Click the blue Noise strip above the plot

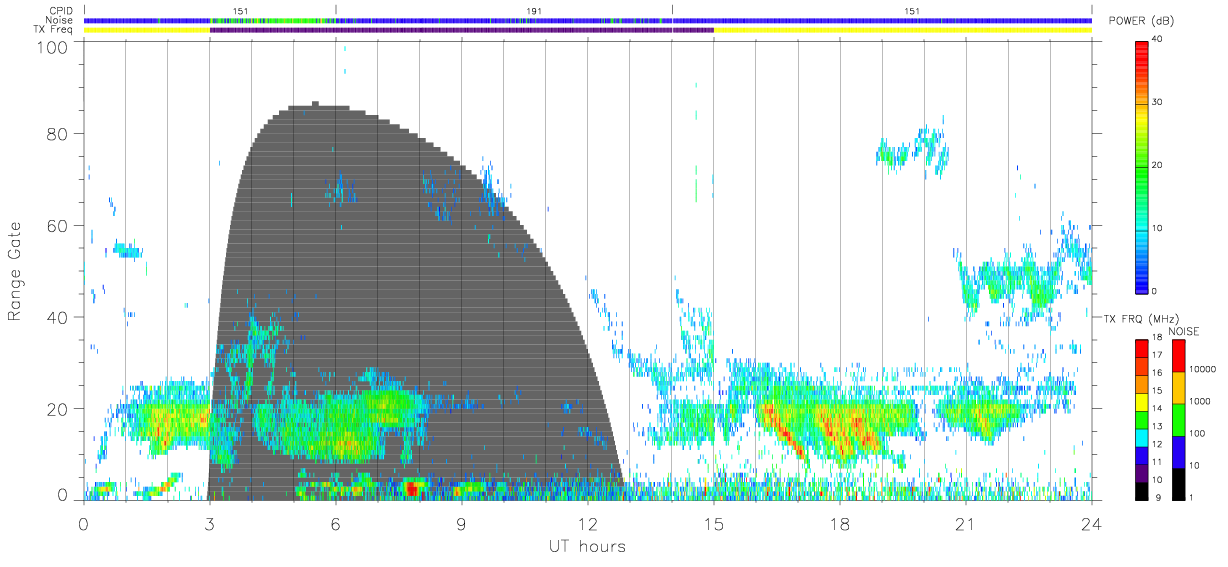[587, 20]
